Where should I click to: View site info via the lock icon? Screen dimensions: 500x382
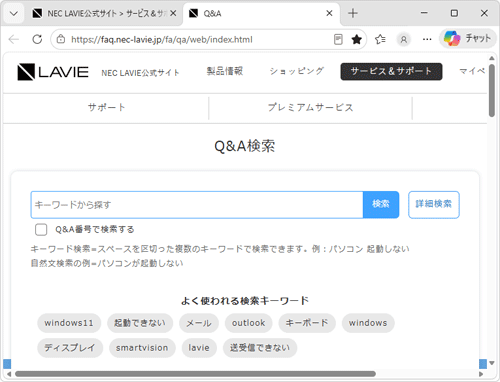(x=61, y=39)
